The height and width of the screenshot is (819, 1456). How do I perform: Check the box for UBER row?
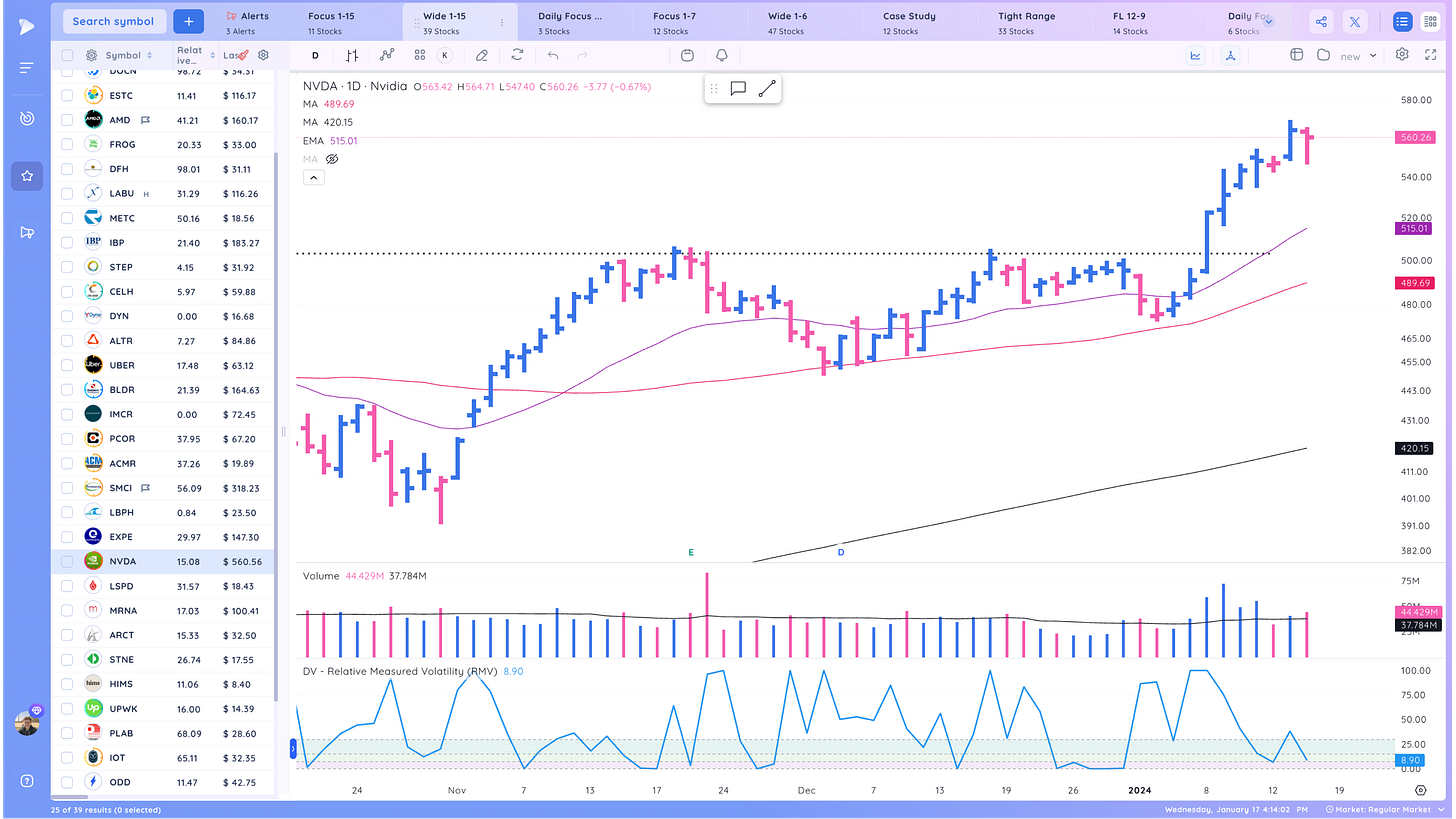pyautogui.click(x=67, y=365)
